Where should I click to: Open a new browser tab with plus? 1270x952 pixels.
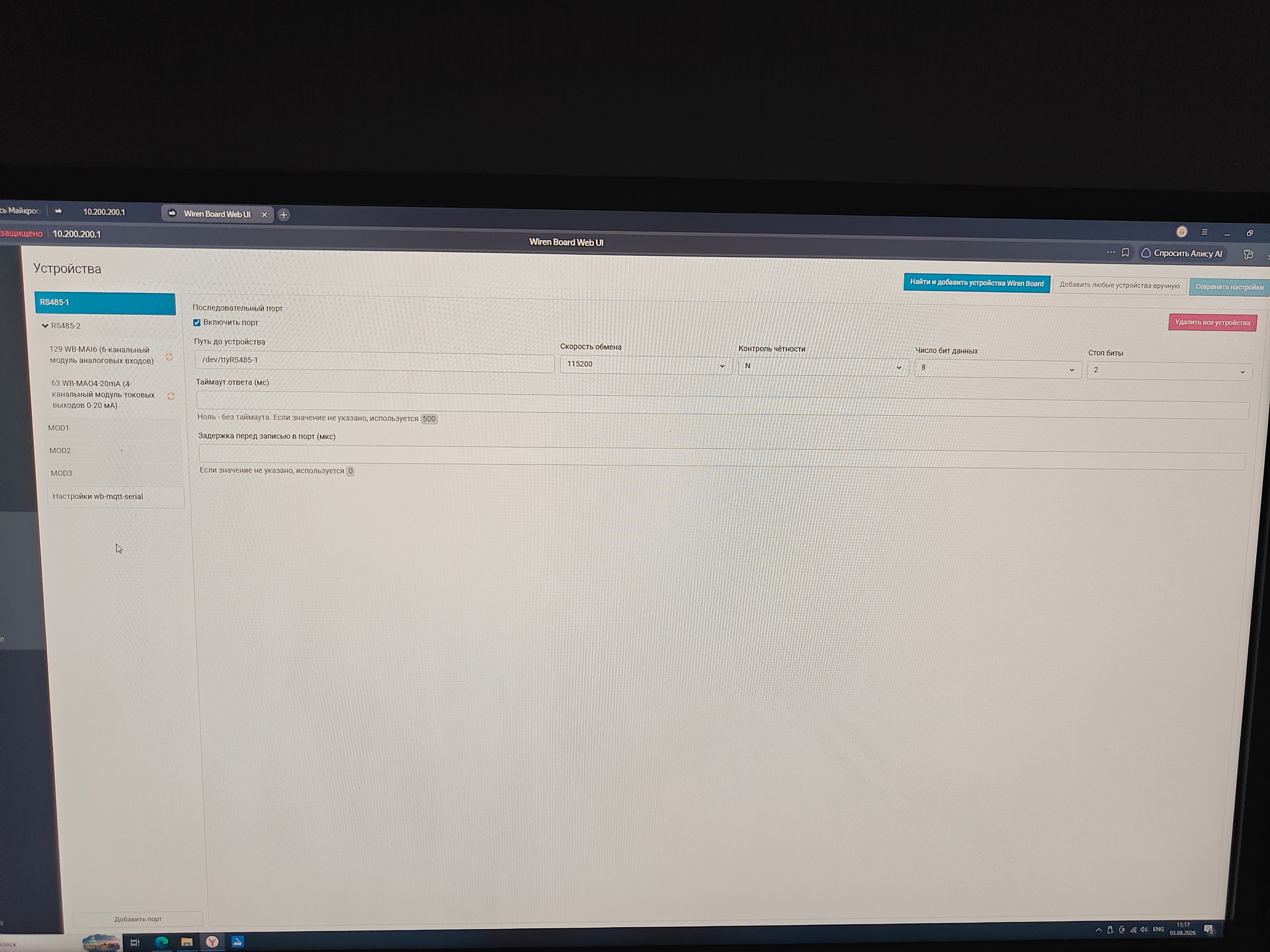tap(284, 215)
